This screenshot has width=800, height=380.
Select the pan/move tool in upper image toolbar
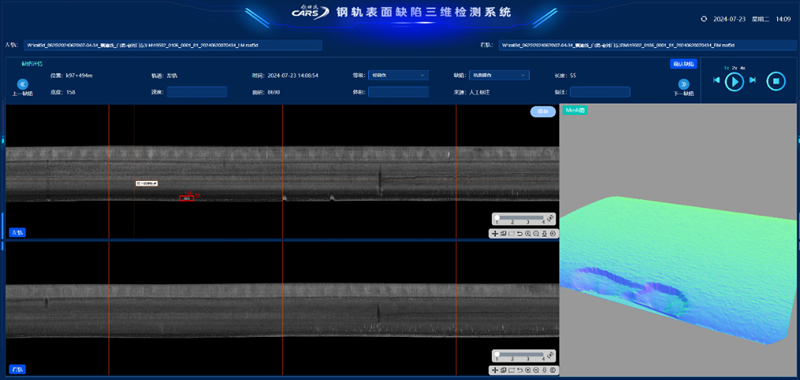point(495,234)
